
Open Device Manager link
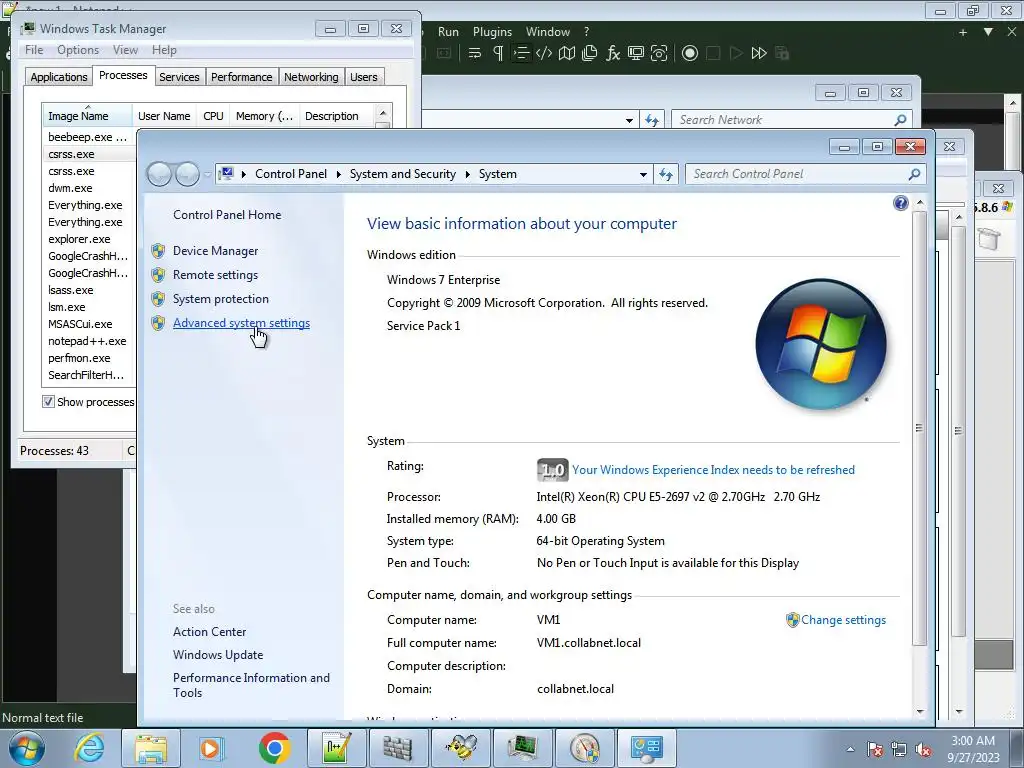(x=216, y=251)
